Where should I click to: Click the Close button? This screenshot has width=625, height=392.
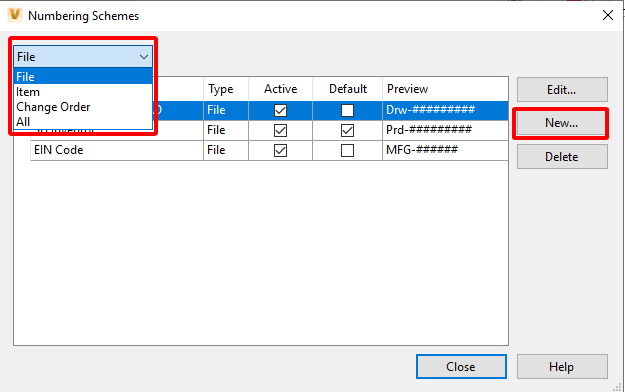click(x=461, y=366)
